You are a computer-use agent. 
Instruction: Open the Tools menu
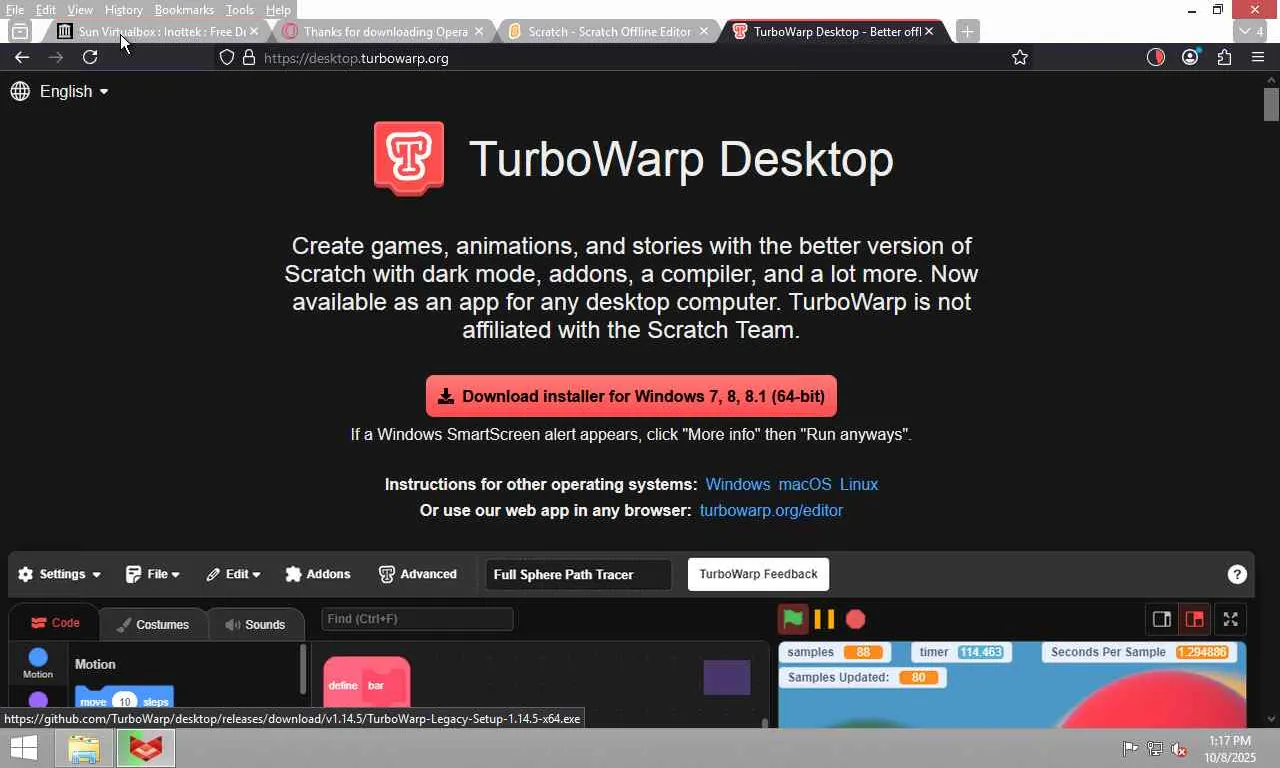point(240,10)
